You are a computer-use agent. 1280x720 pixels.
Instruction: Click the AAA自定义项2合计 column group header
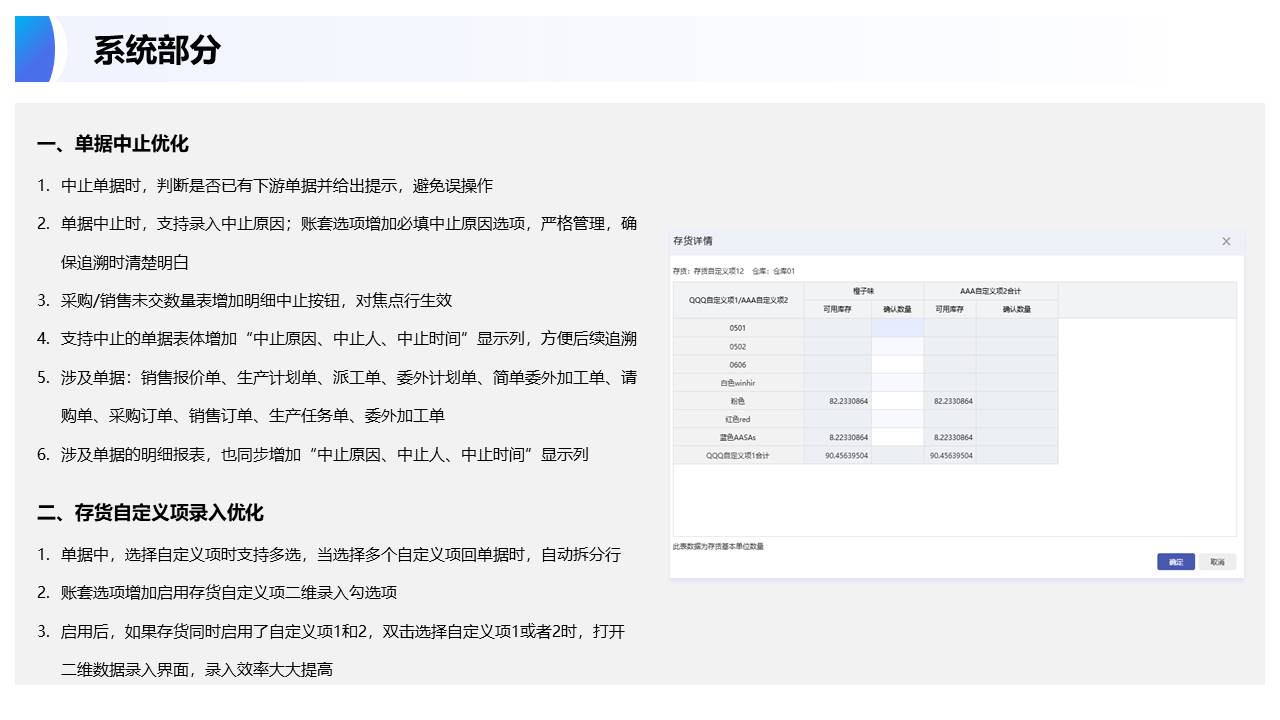pos(991,291)
